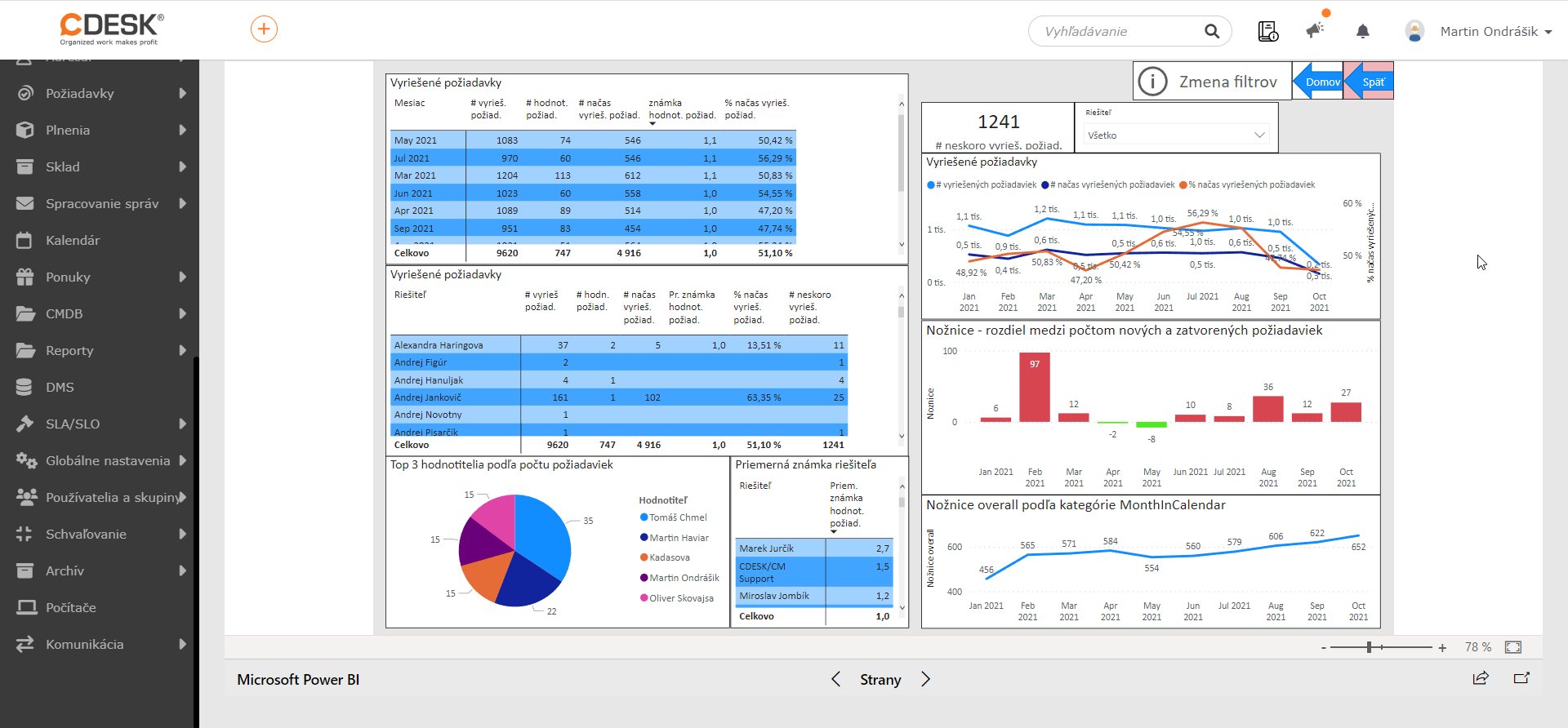
Task: Open the Reporty sidebar menu item
Action: tap(69, 350)
